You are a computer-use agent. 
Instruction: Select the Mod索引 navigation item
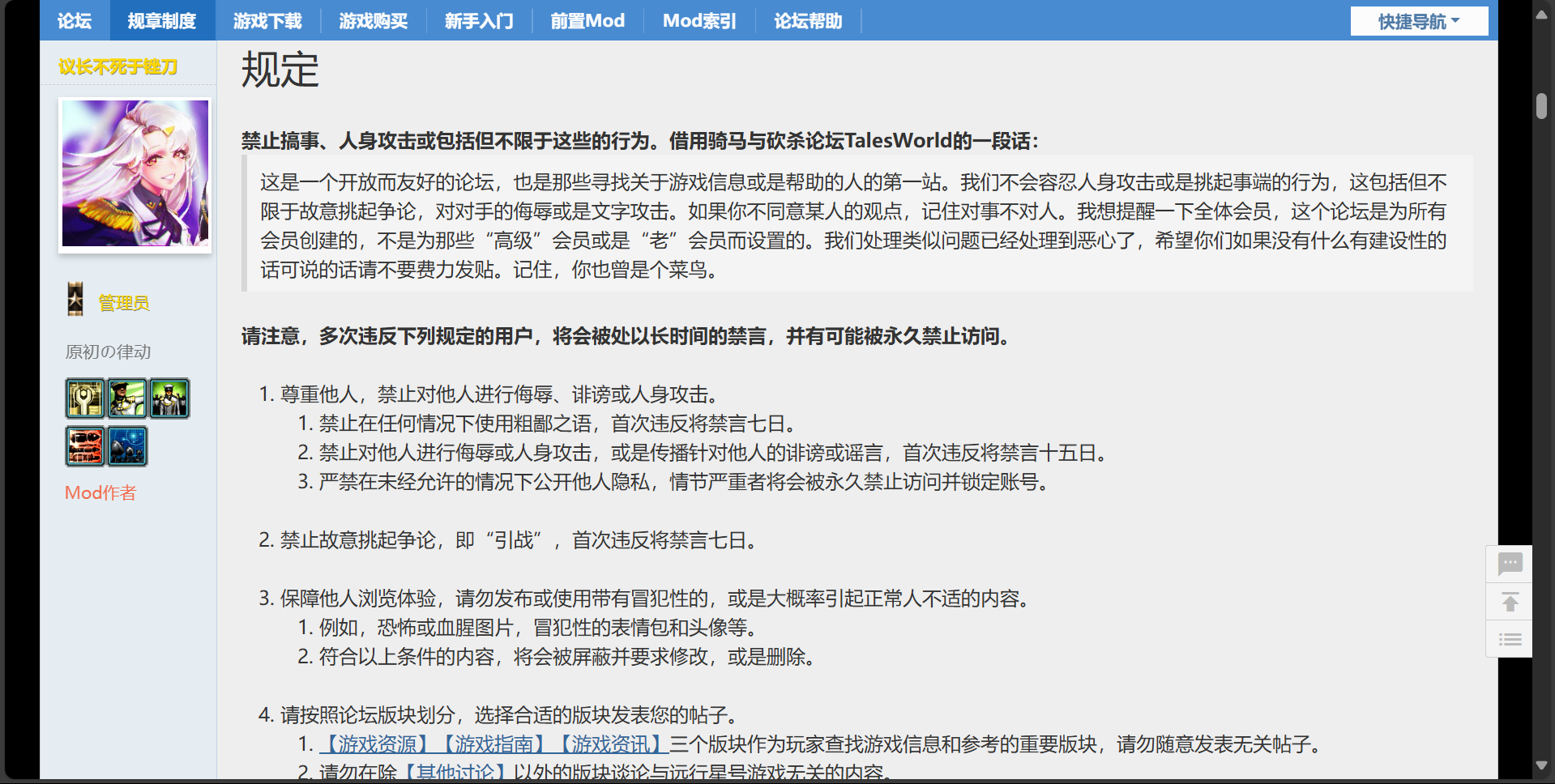698,20
